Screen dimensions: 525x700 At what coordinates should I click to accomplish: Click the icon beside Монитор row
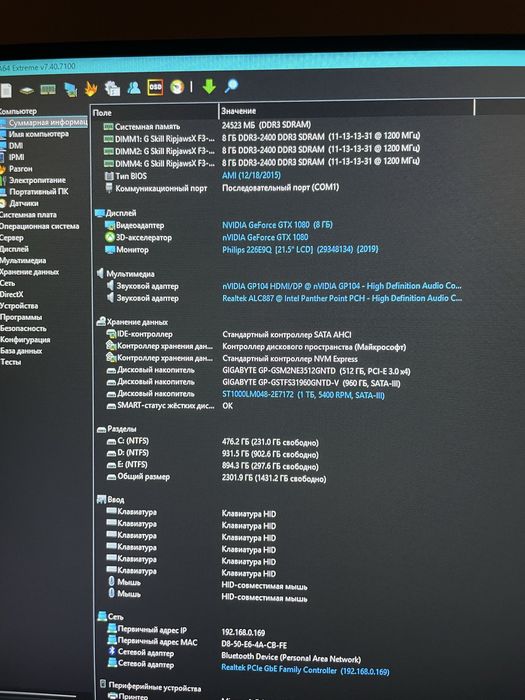pyautogui.click(x=110, y=250)
